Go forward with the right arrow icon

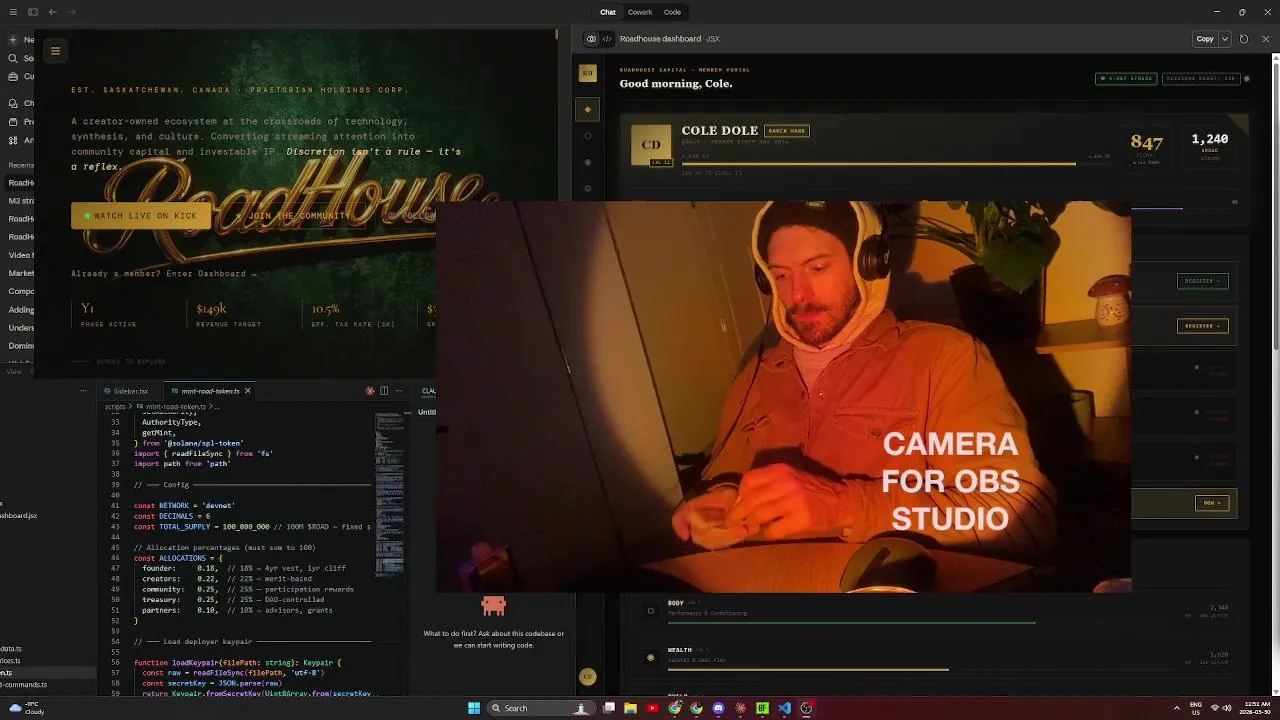coord(73,12)
